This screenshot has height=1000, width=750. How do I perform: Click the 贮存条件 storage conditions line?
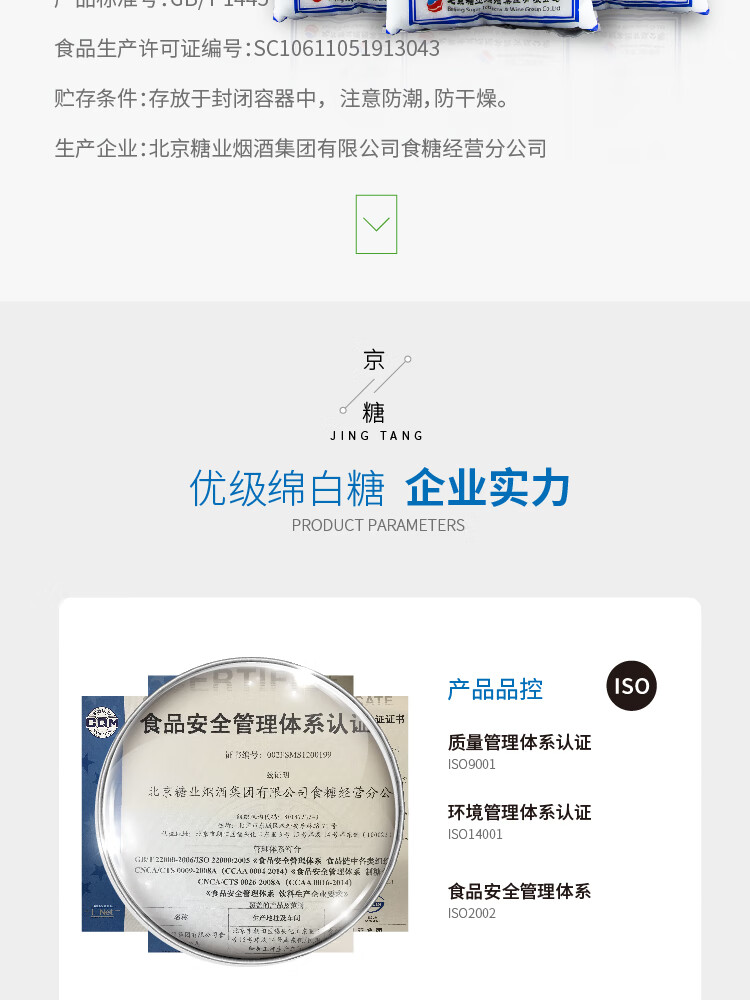click(282, 98)
